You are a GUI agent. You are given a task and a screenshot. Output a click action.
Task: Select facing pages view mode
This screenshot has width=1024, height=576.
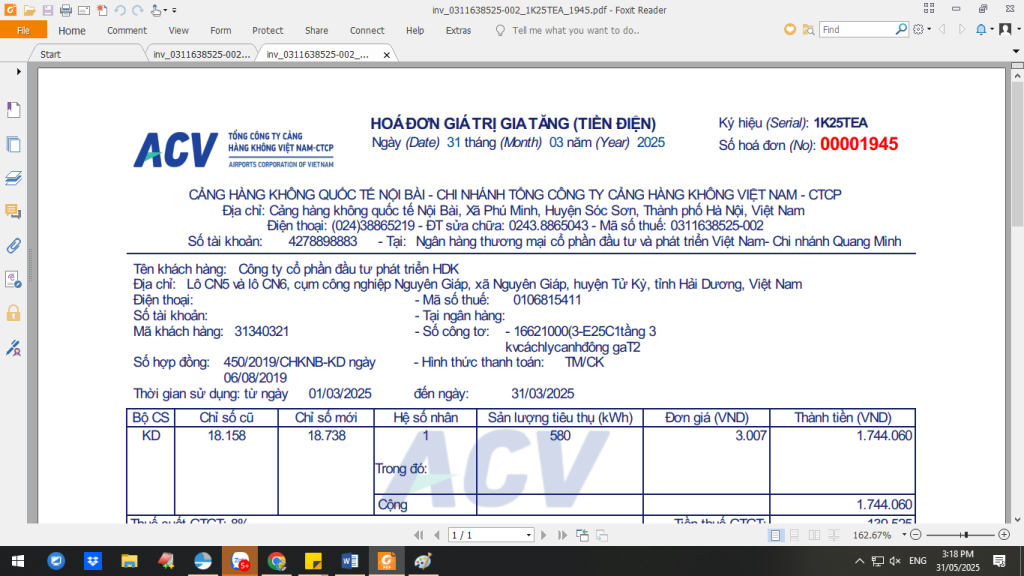(814, 535)
